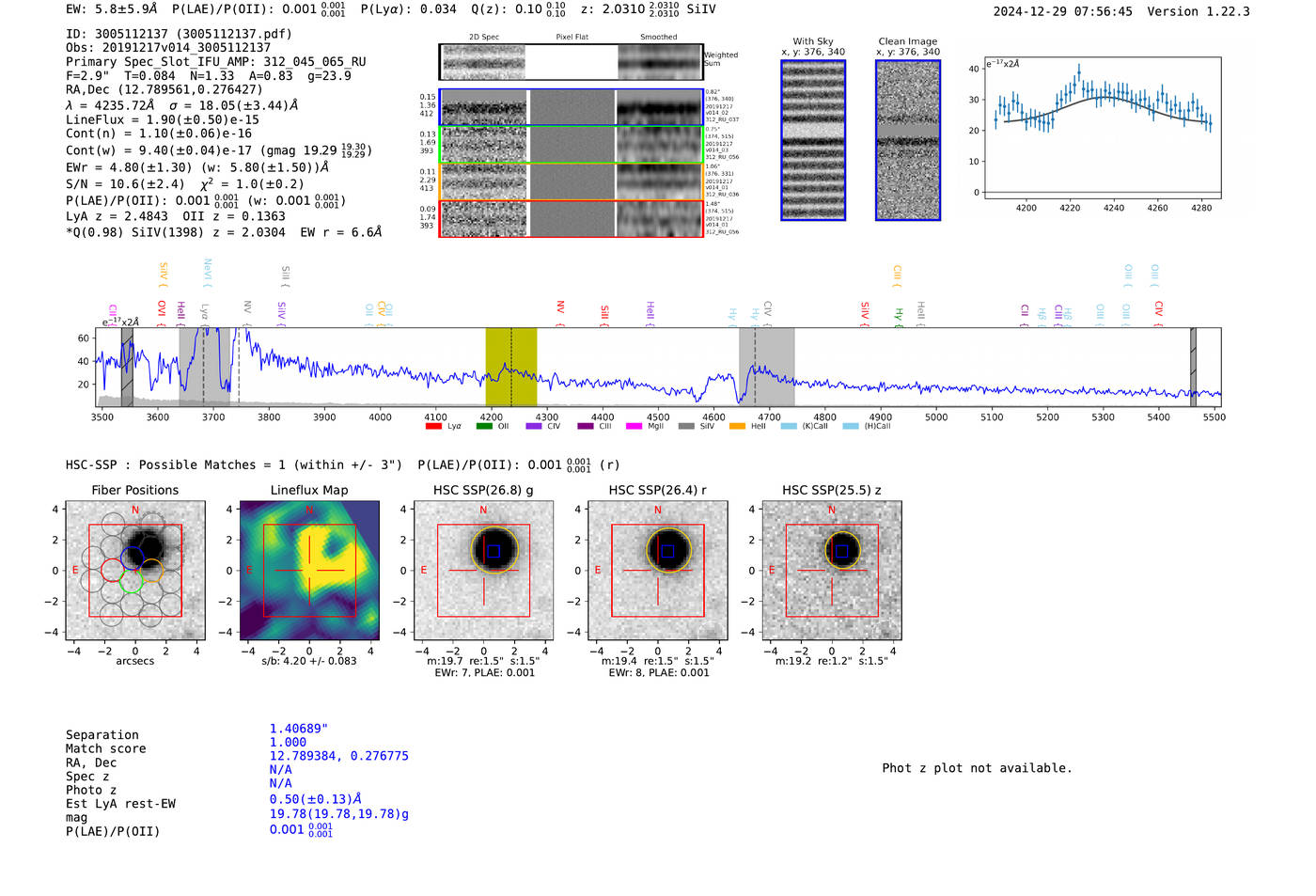Pick the magenta MgII legend swatch
The image size is (1316, 896).
click(x=634, y=426)
